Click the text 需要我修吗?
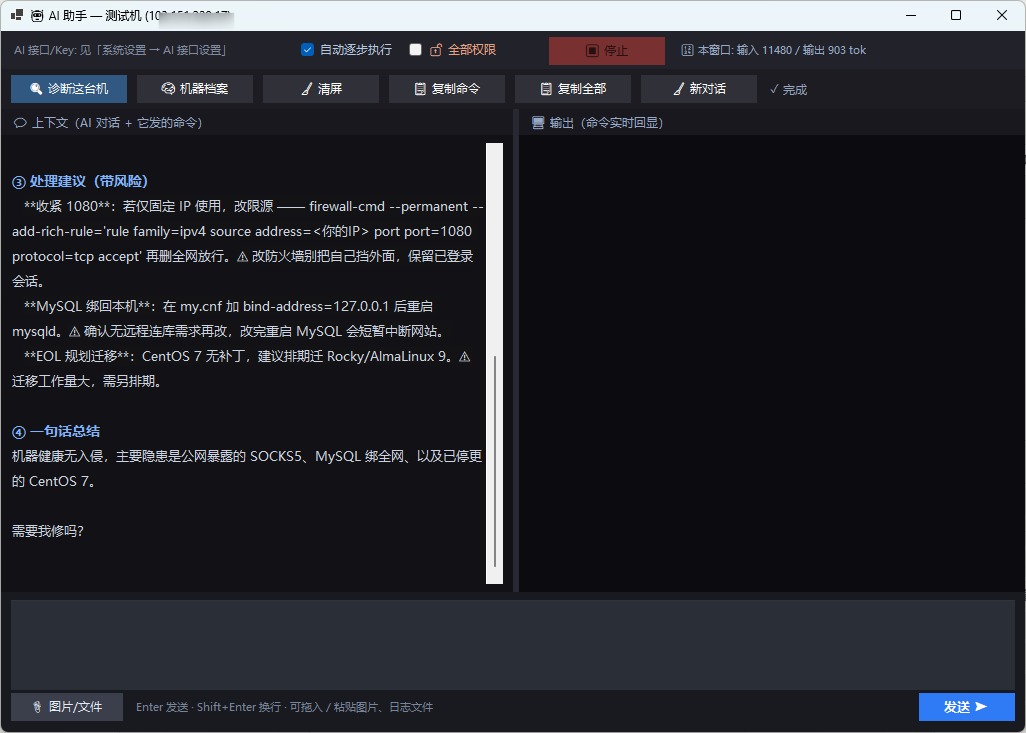The height and width of the screenshot is (733, 1026). pos(48,531)
